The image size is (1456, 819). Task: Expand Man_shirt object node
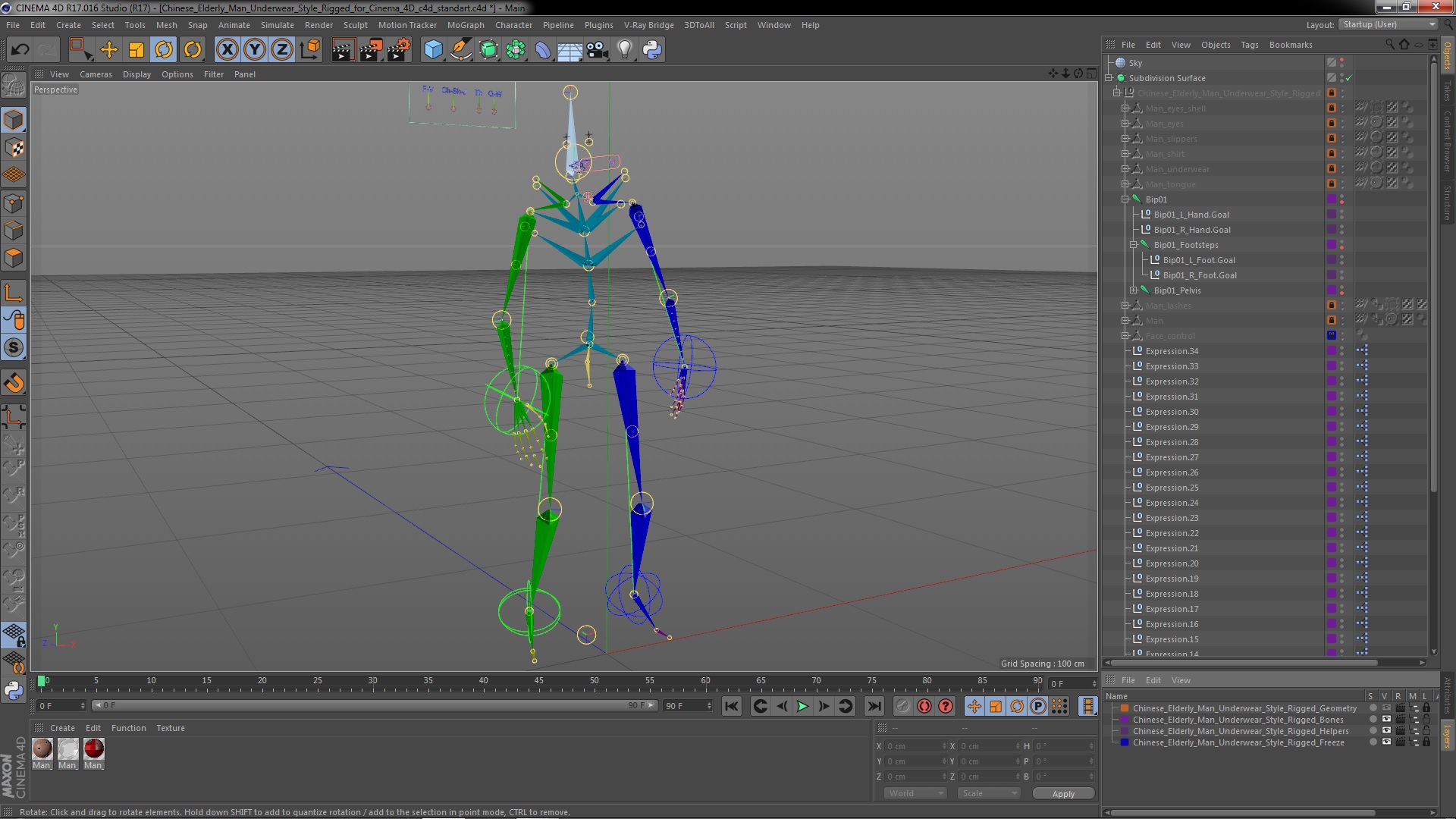click(x=1125, y=154)
